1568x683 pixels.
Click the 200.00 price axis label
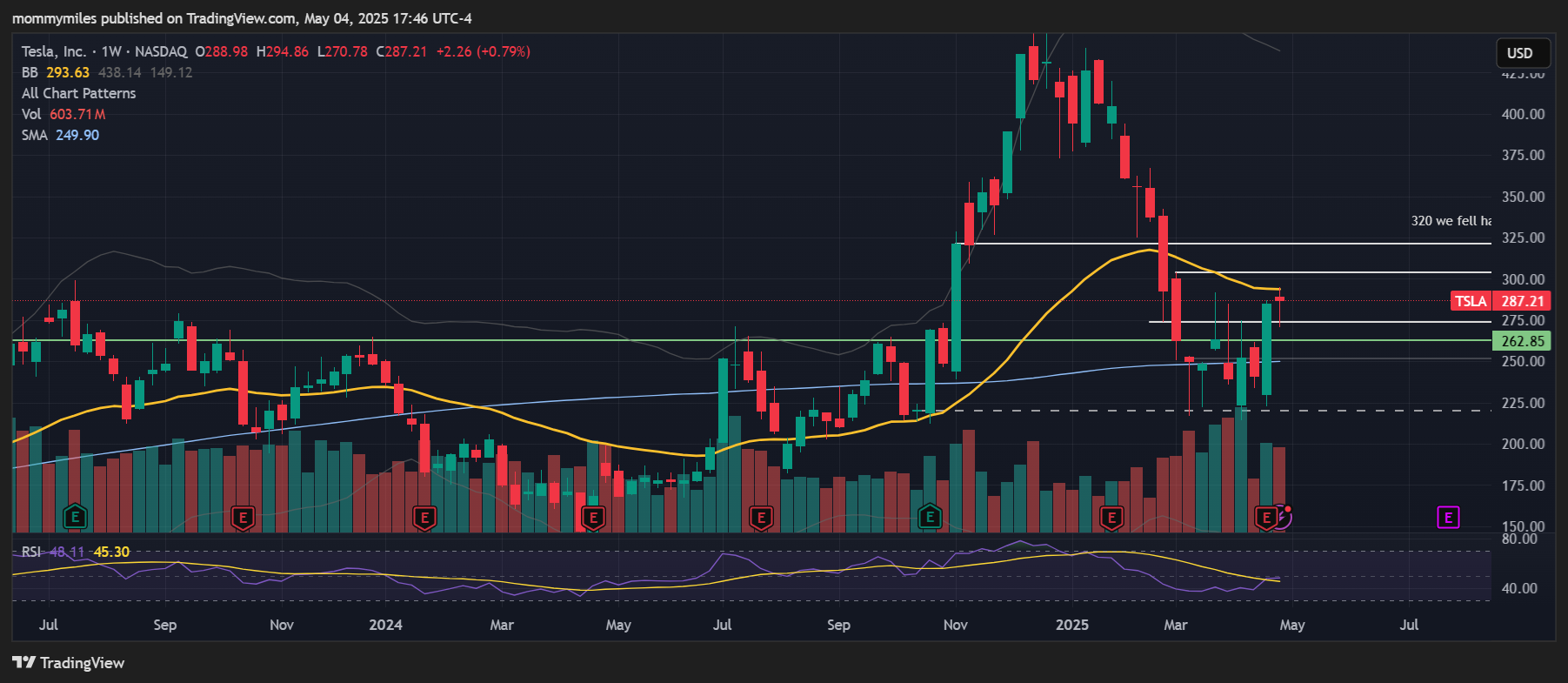click(1523, 444)
